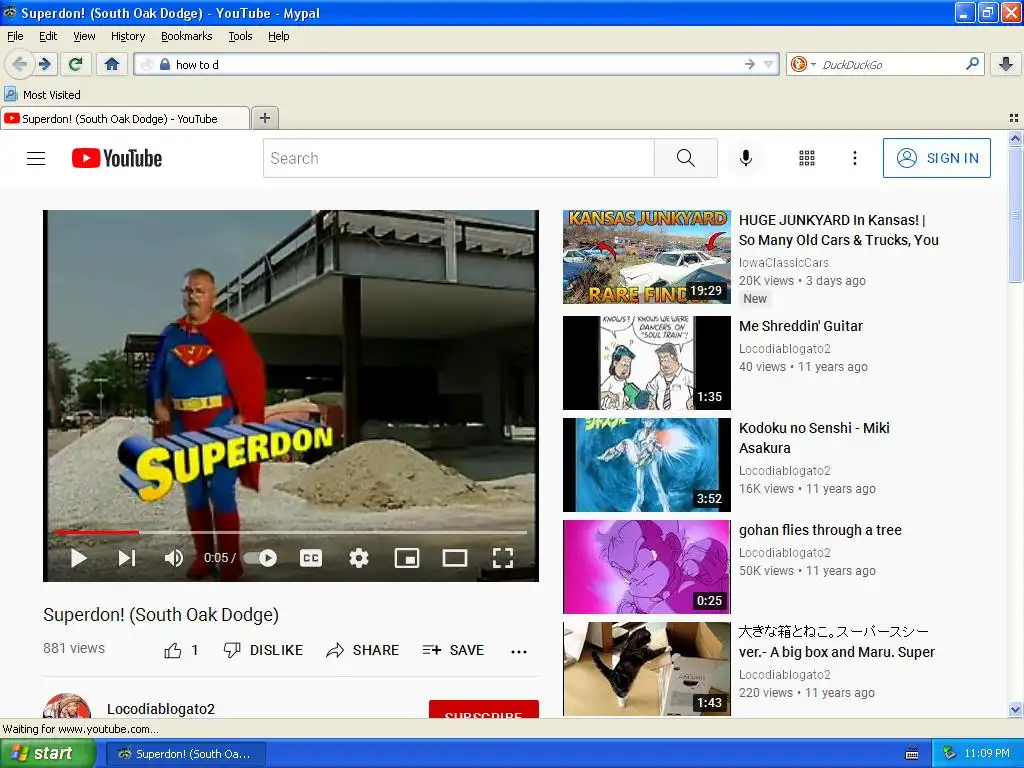This screenshot has height=768, width=1024.
Task: Mute the video with speaker icon
Action: [x=174, y=558]
